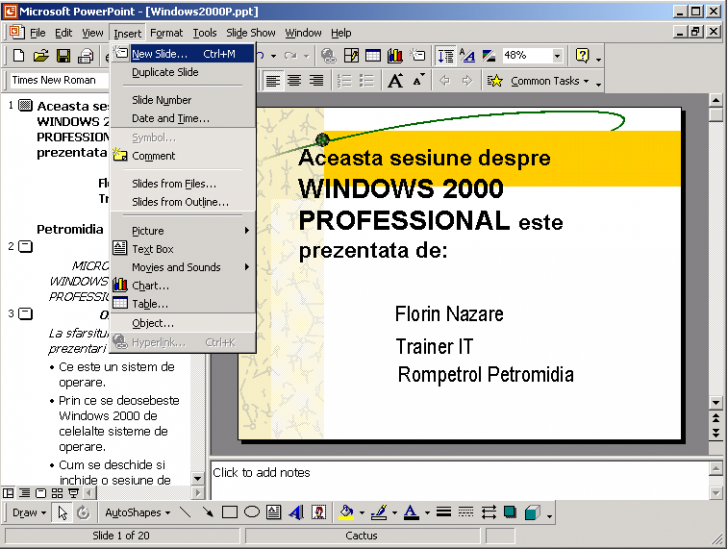Click the New Slide icon in the standard toolbar
Viewport: 728px width, 549px height.
[417, 56]
